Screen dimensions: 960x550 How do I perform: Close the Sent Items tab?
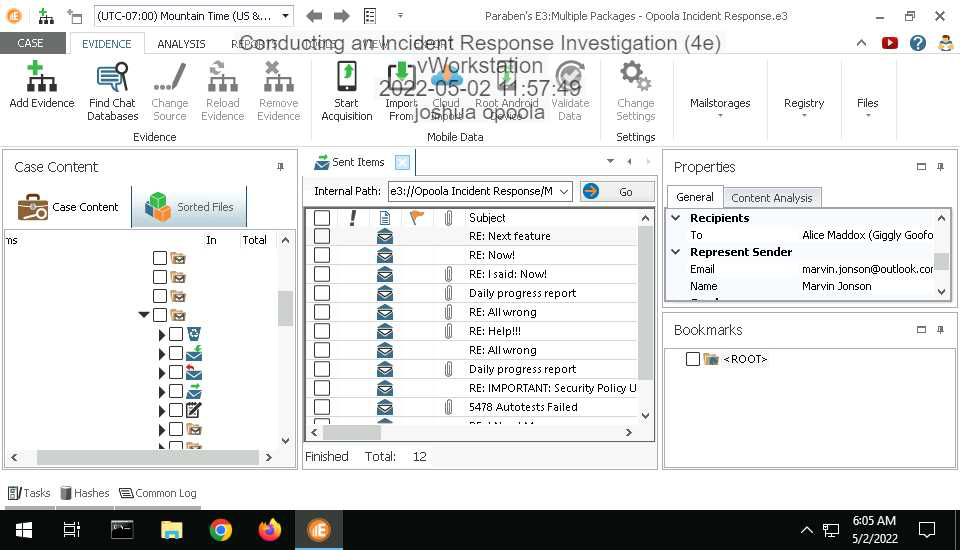[402, 162]
